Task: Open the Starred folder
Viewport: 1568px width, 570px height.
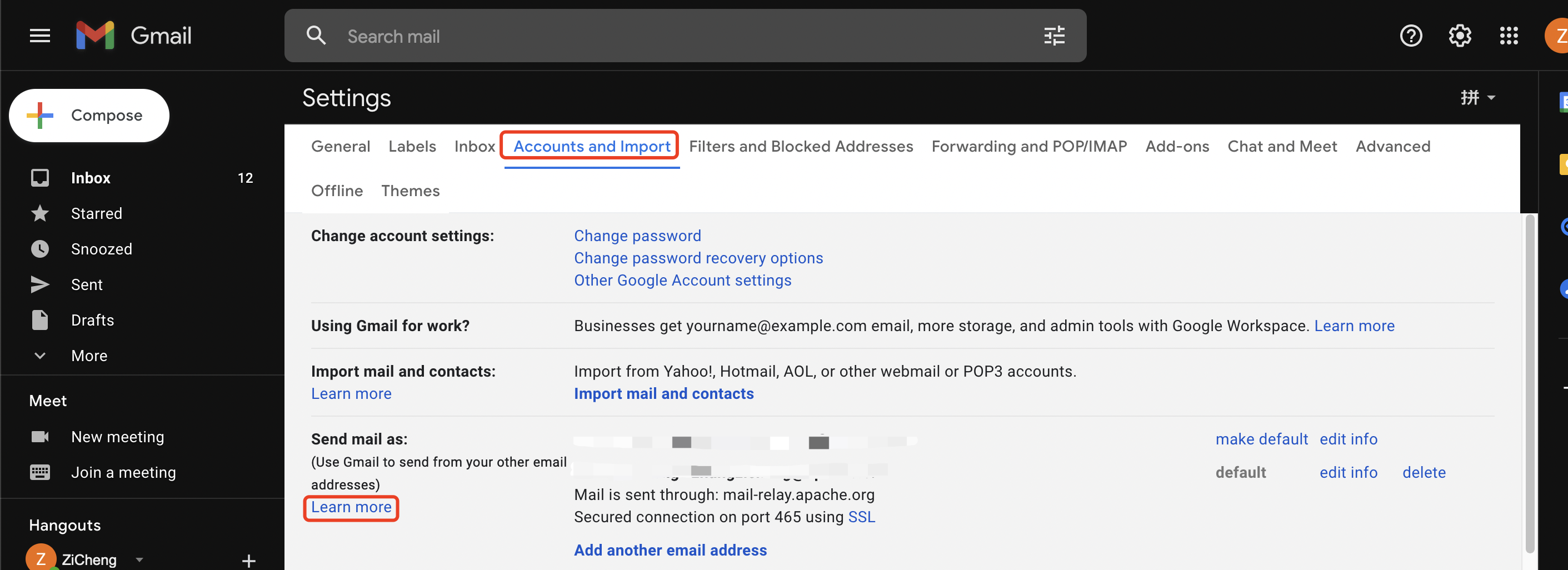Action: [x=96, y=213]
